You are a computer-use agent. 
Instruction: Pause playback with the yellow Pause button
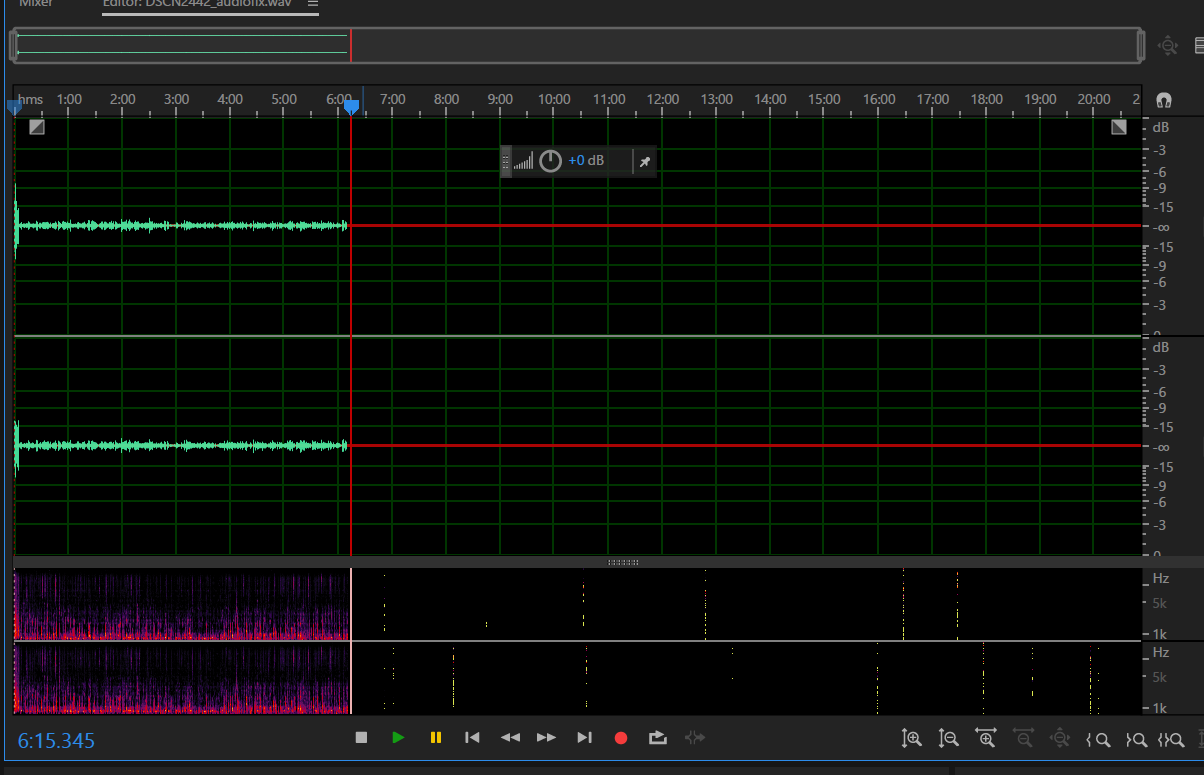pyautogui.click(x=436, y=738)
